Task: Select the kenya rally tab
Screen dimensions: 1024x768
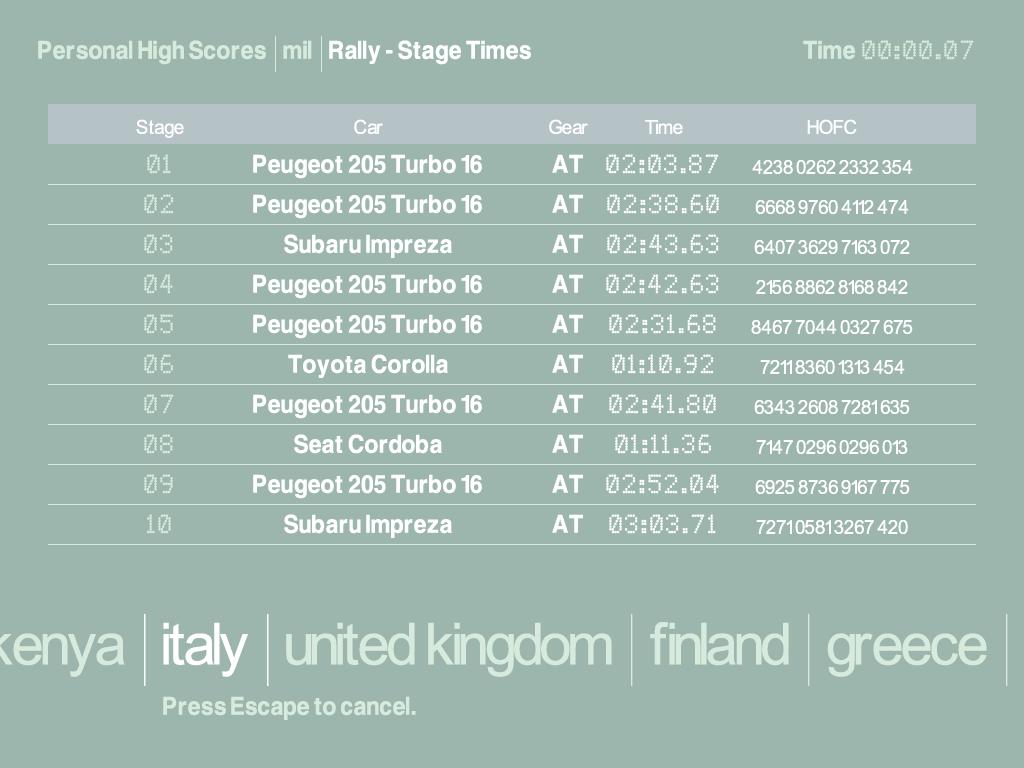Action: pyautogui.click(x=62, y=646)
